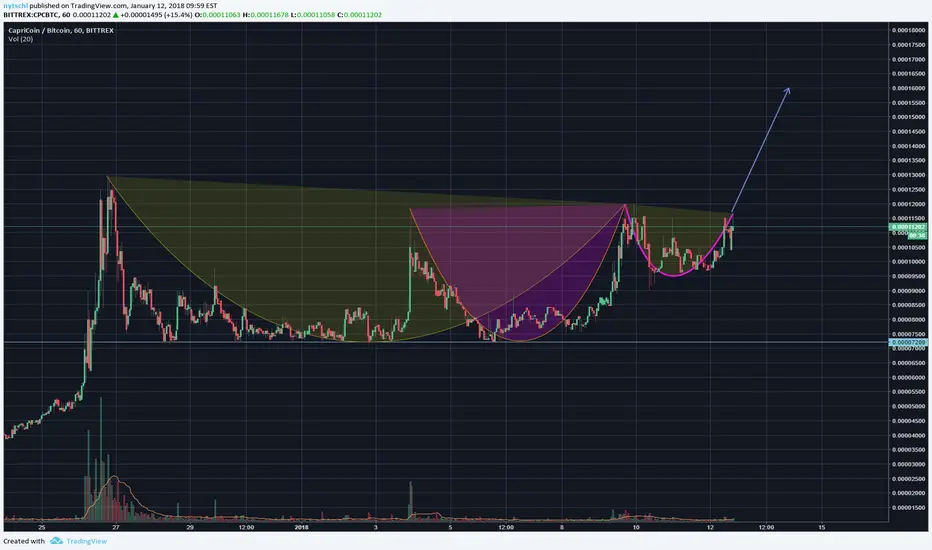The width and height of the screenshot is (932, 550).
Task: Click the 25 date label on time axis
Action: 42,527
